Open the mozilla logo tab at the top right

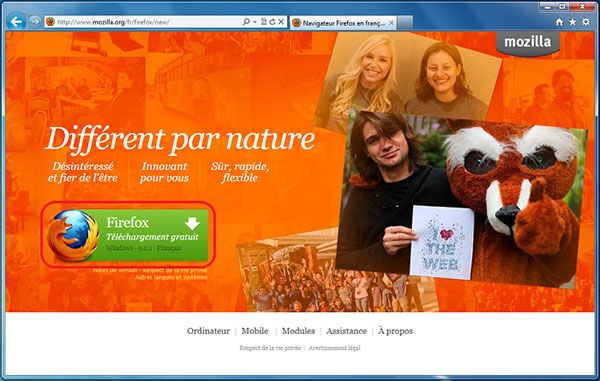coord(528,43)
